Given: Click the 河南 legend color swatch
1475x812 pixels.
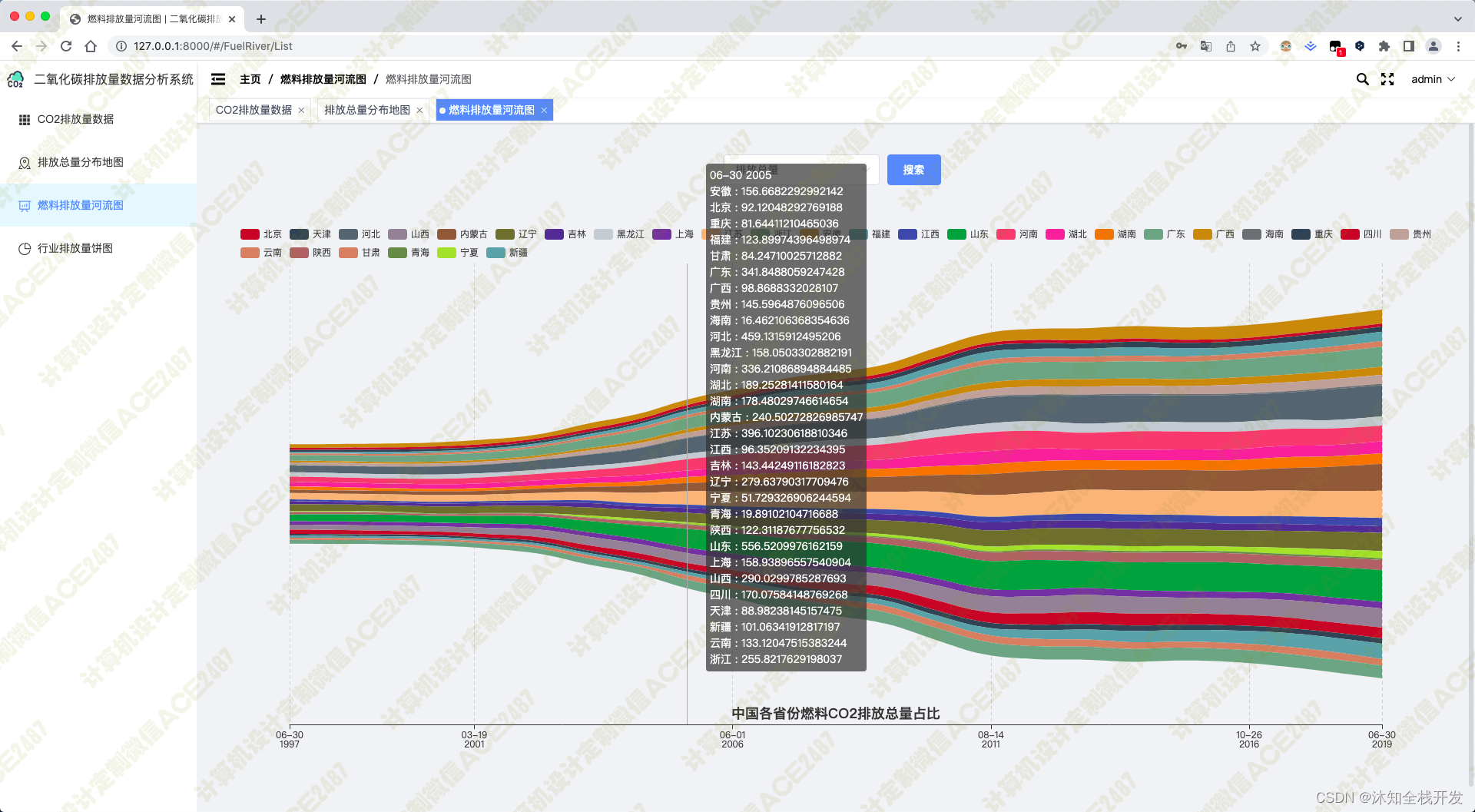Looking at the screenshot, I should coord(1006,234).
